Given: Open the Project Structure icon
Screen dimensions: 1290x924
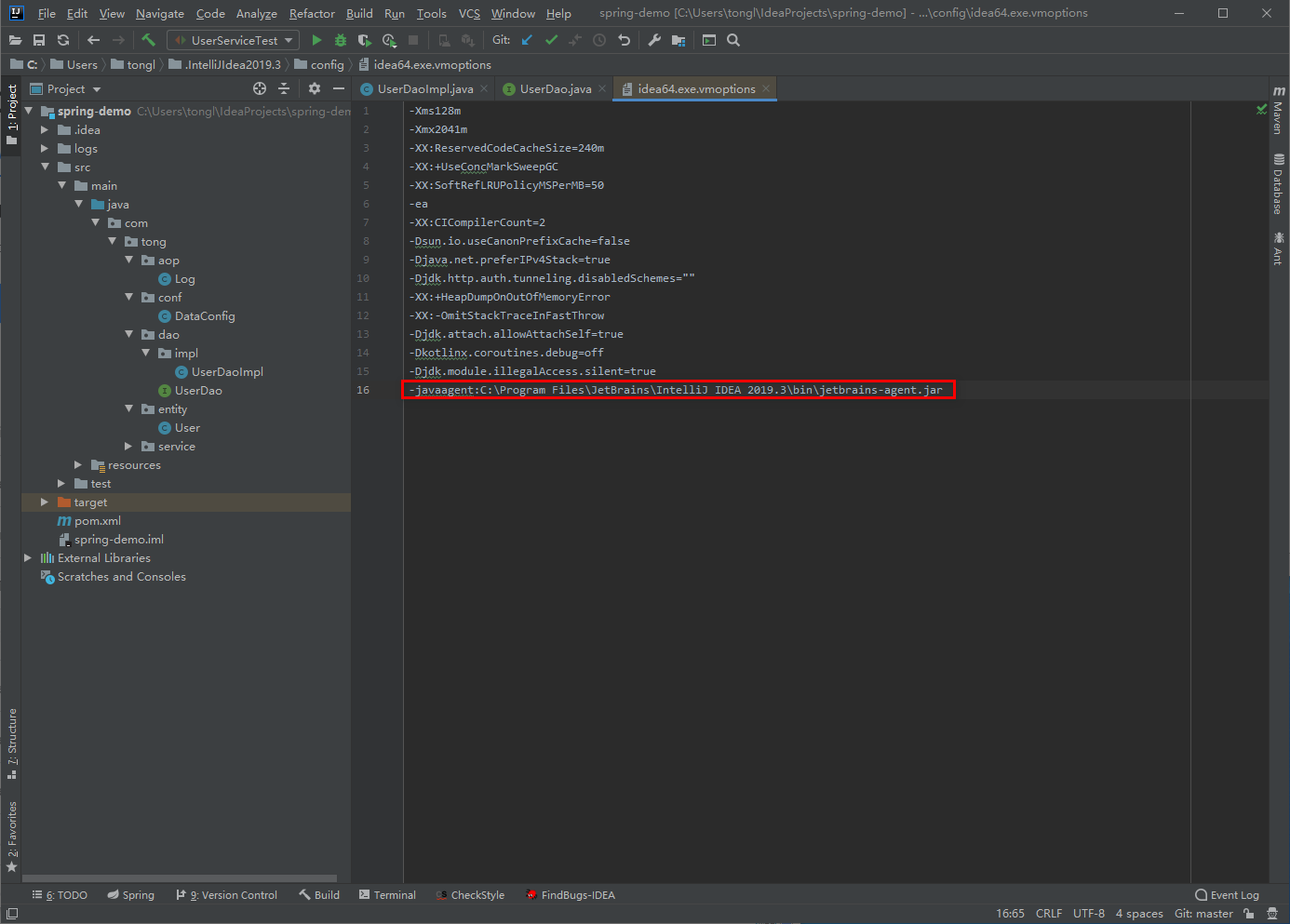Looking at the screenshot, I should (x=679, y=40).
